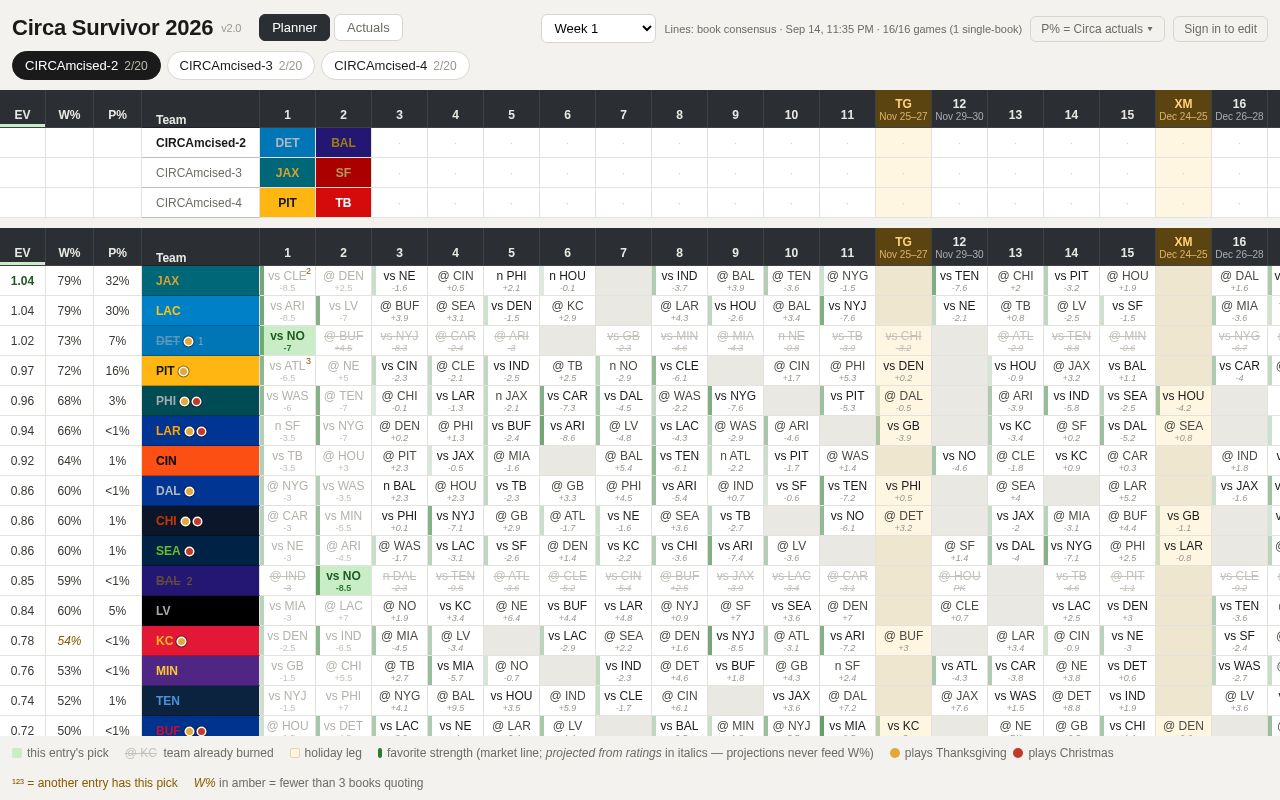
Task: Select vs HOU -4.2 Christmas cell in PHI row
Action: click(1183, 401)
